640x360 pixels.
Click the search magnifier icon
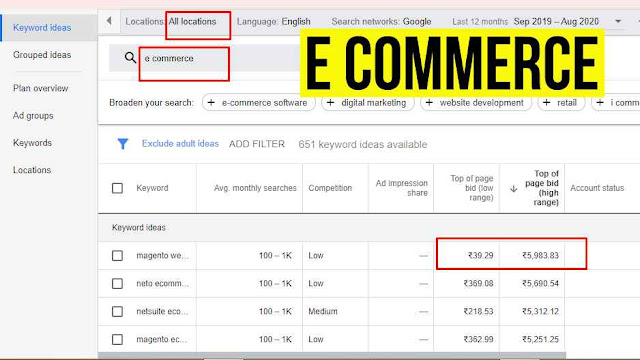tap(130, 58)
